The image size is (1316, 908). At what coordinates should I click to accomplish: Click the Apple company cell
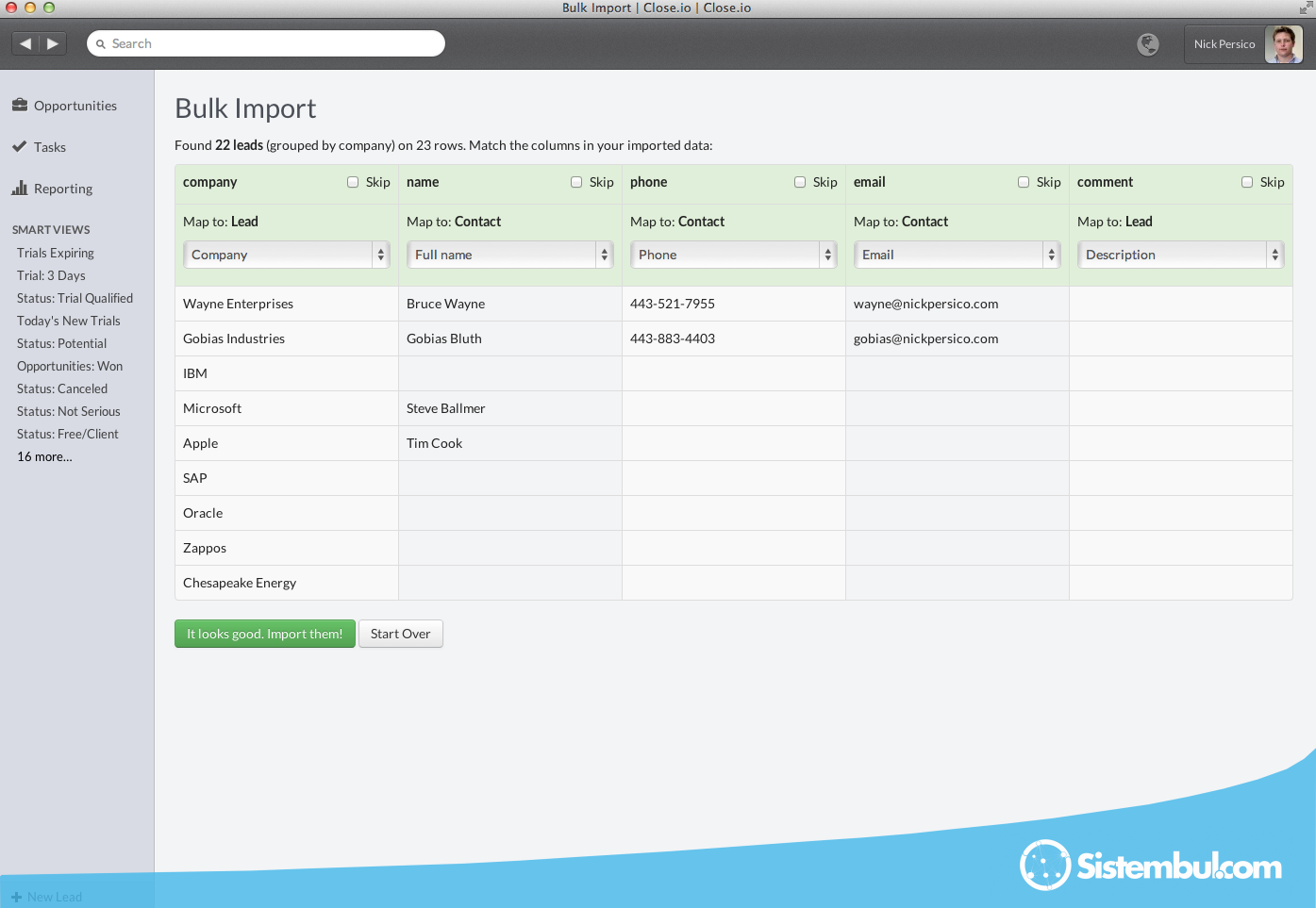click(x=287, y=443)
